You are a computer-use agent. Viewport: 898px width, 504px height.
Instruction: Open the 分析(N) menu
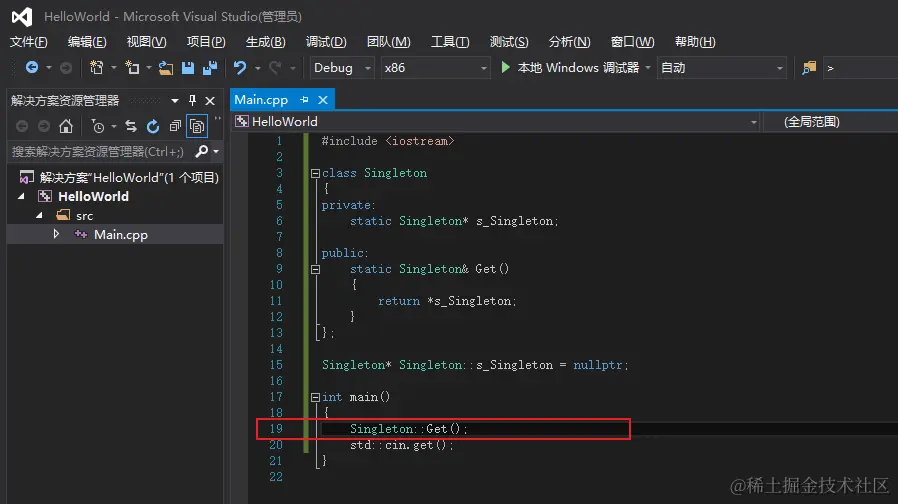[569, 42]
